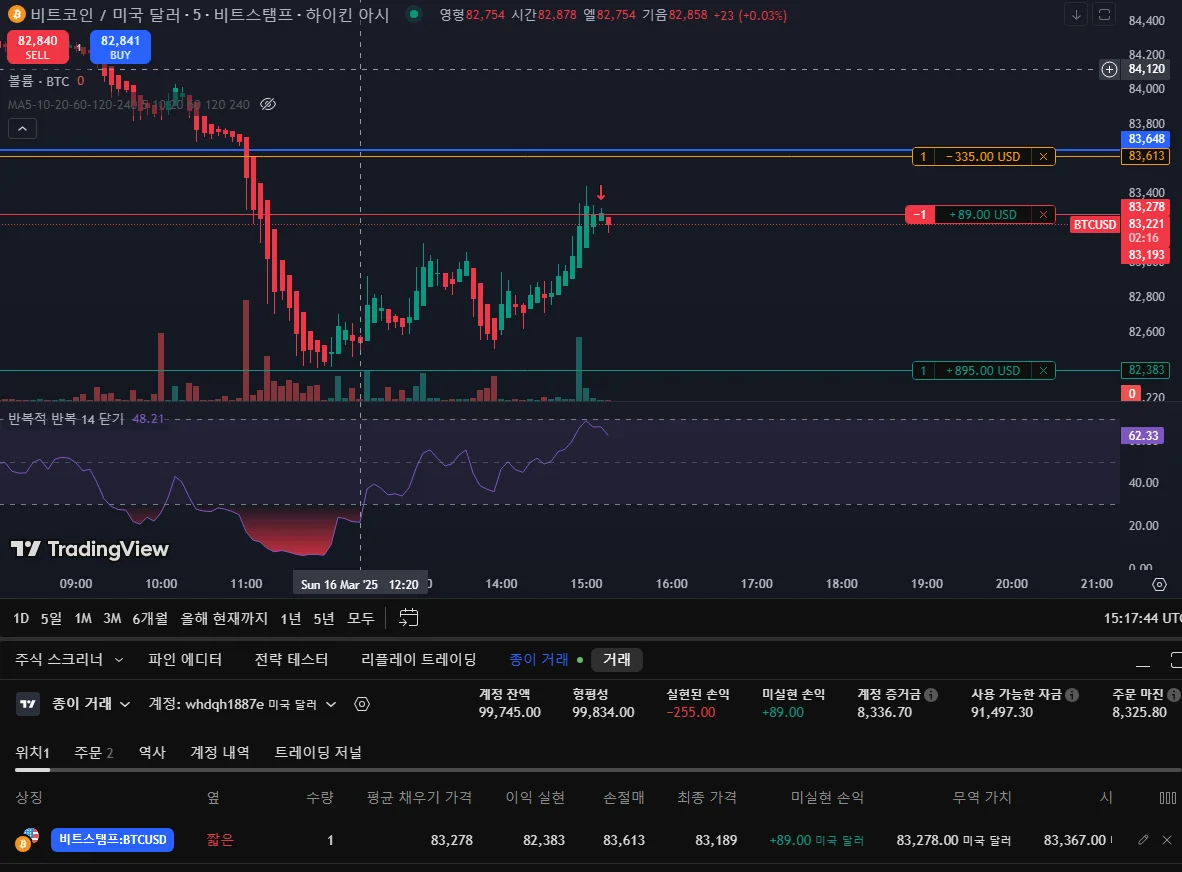
Task: Click the blue 83,648 price label
Action: pyautogui.click(x=1146, y=139)
